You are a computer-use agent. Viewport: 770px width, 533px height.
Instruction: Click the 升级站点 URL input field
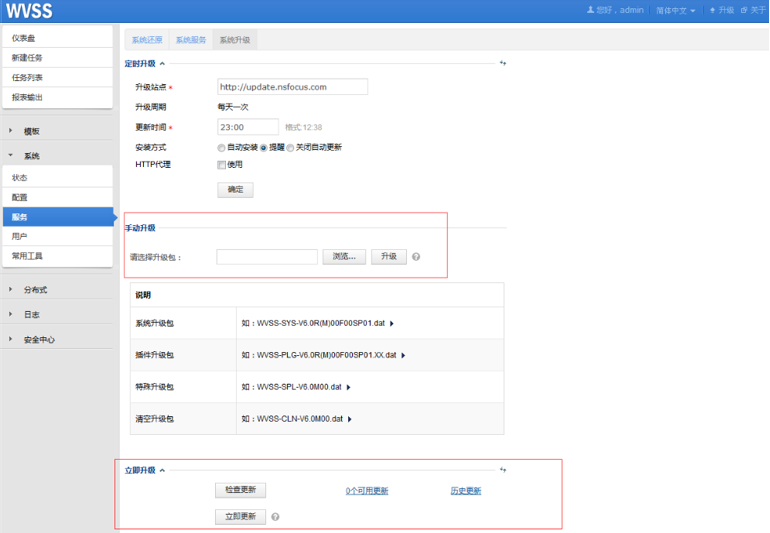pos(293,87)
